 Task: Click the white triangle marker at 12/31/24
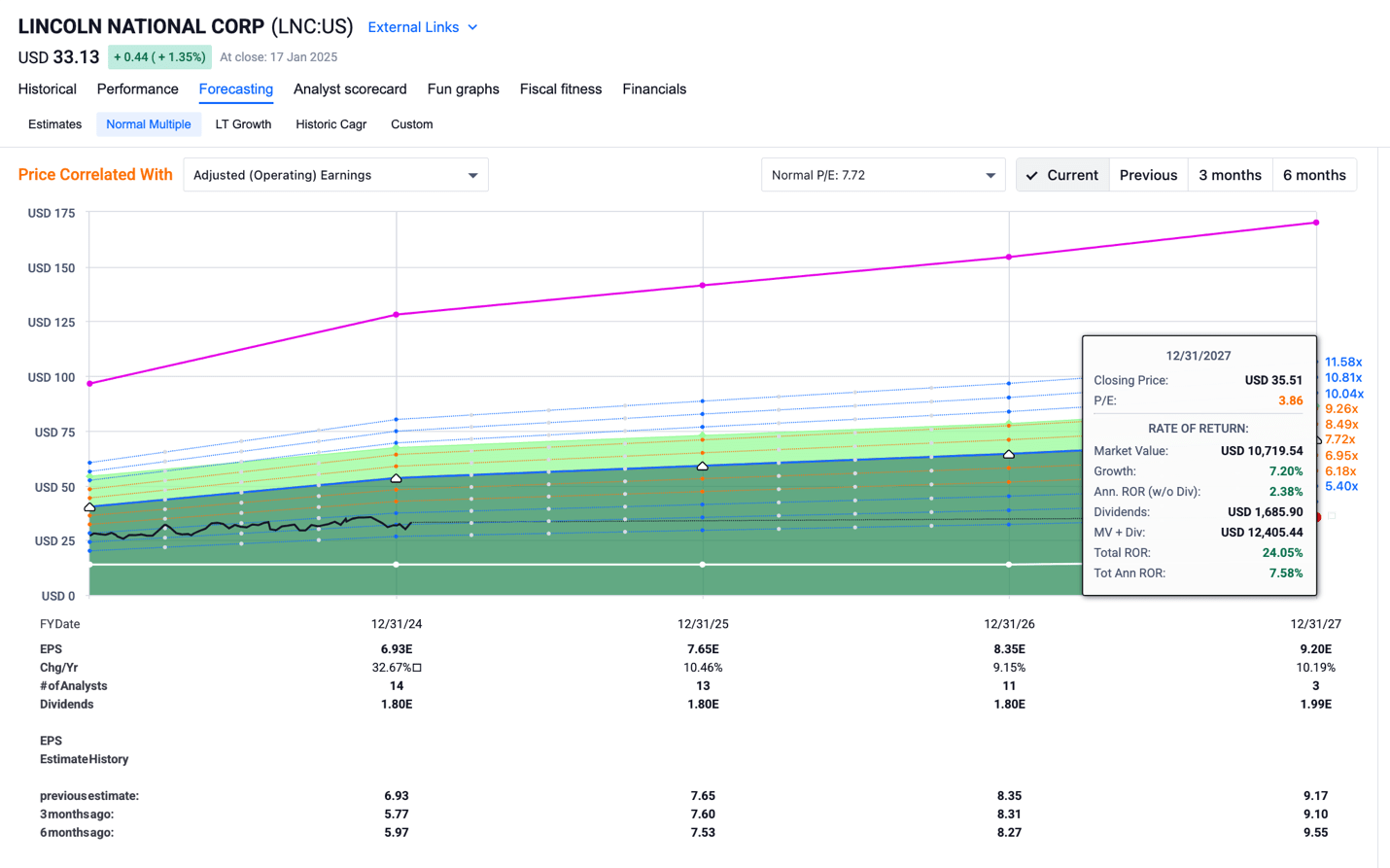[397, 478]
